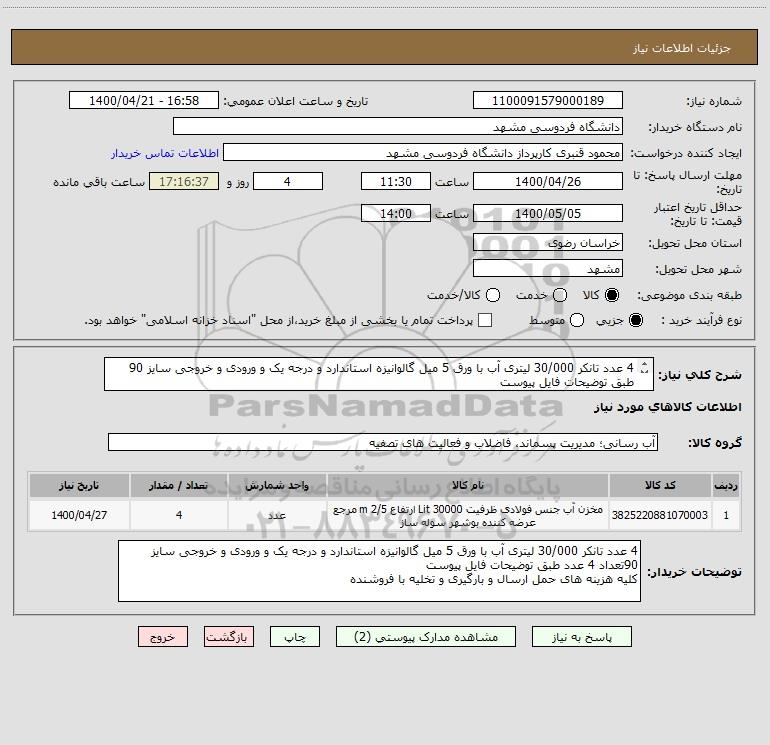Click the remaining days field showing 4
This screenshot has height=745, width=770.
point(288,181)
